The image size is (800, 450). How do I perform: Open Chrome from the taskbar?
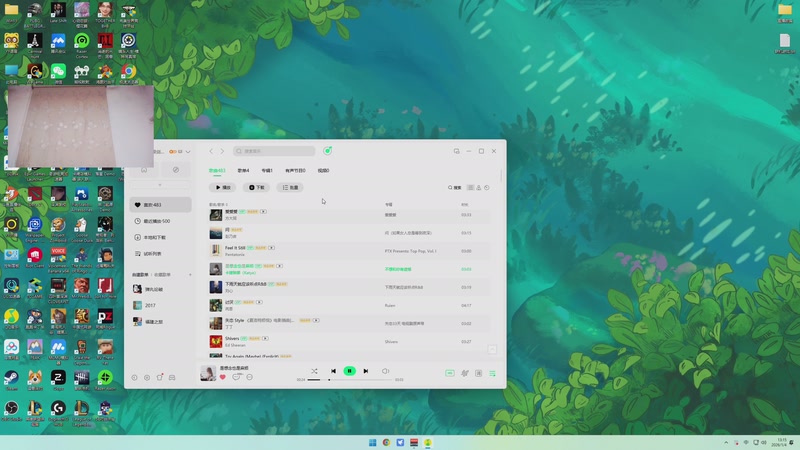tap(386, 442)
